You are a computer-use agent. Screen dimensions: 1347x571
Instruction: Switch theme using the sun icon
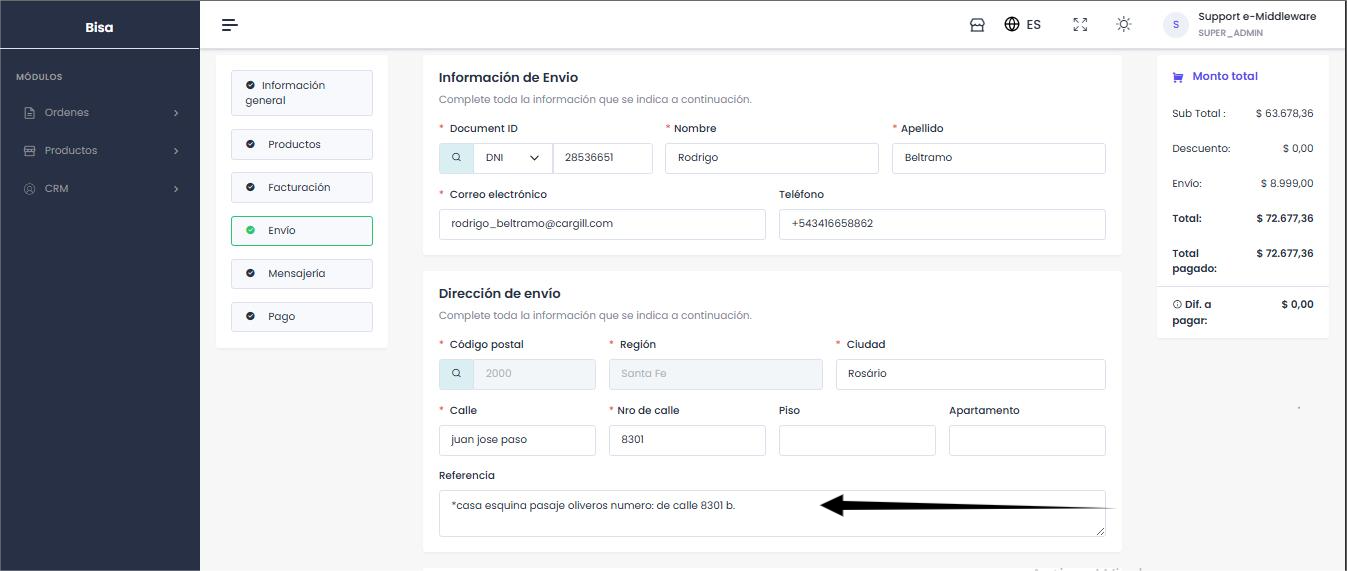click(1124, 25)
